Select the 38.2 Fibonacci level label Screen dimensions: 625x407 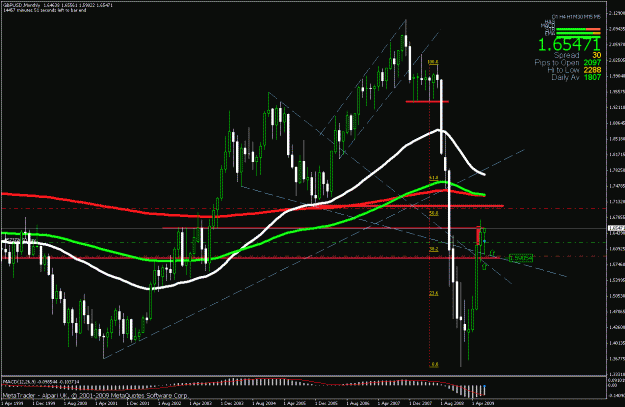[x=434, y=249]
